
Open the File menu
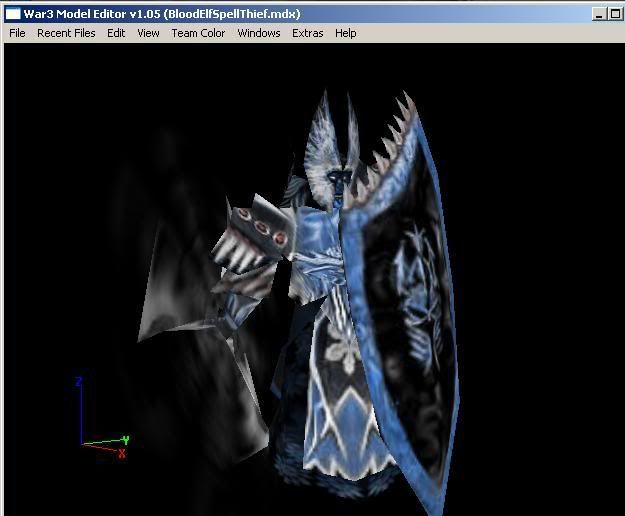17,33
